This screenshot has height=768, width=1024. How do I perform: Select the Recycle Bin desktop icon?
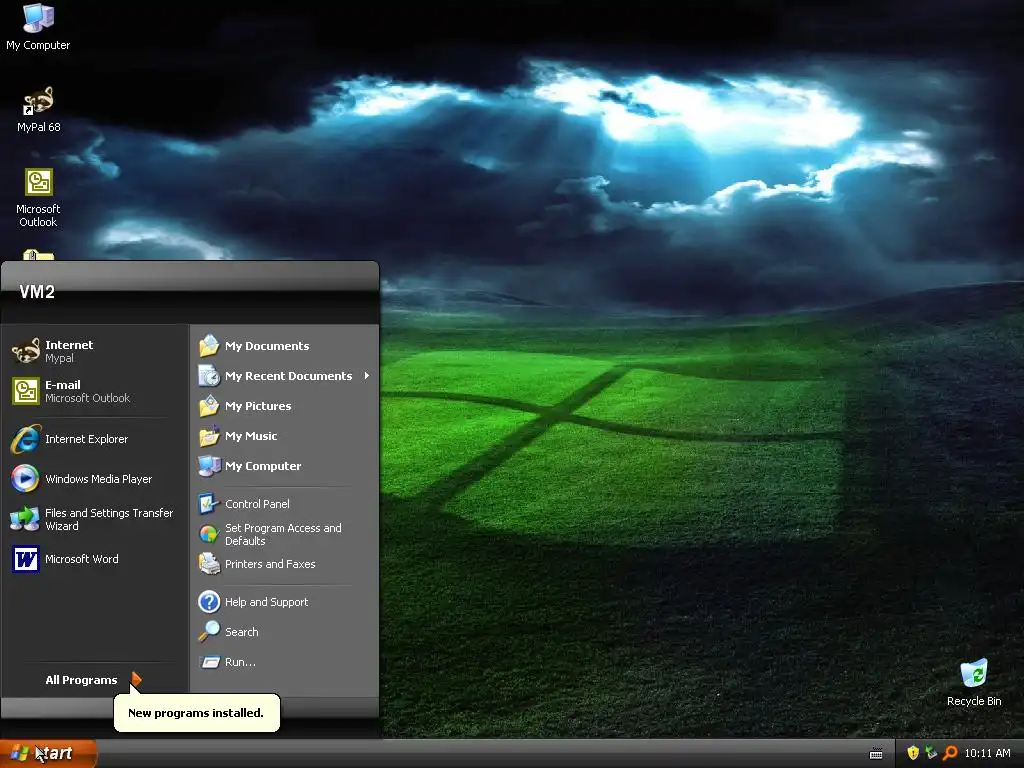(x=974, y=683)
